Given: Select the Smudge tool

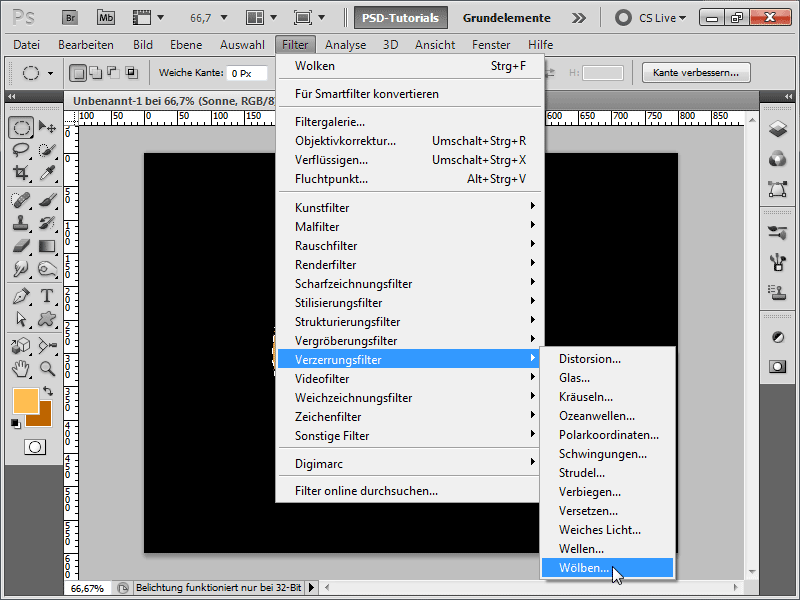Looking at the screenshot, I should pyautogui.click(x=21, y=269).
